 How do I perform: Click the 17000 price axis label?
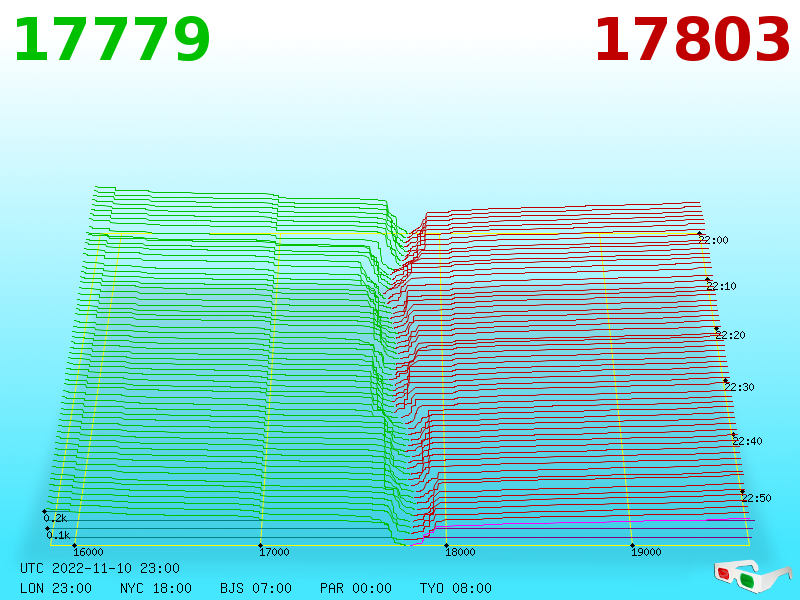(x=274, y=552)
